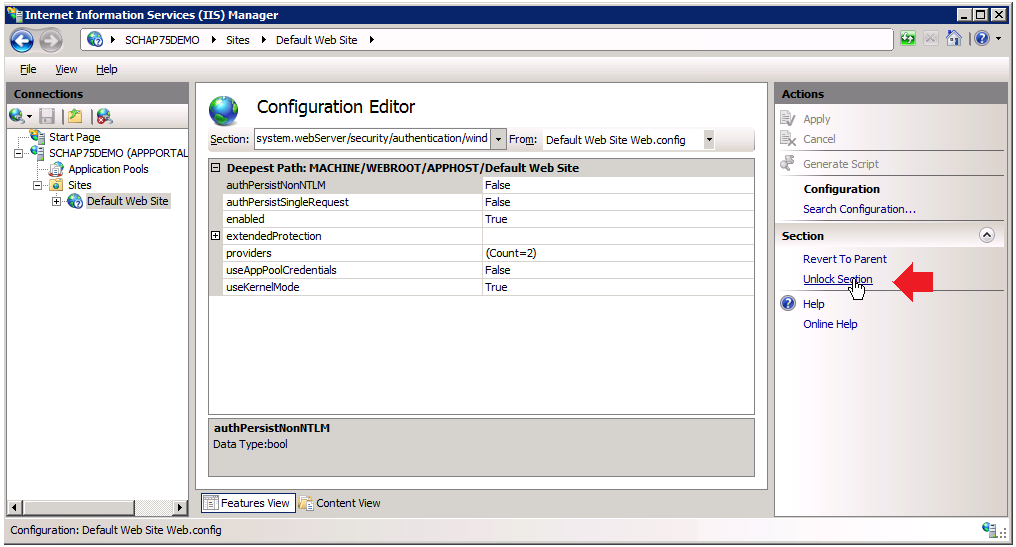1016x547 pixels.
Task: Click the Unlock Section link
Action: coord(837,279)
